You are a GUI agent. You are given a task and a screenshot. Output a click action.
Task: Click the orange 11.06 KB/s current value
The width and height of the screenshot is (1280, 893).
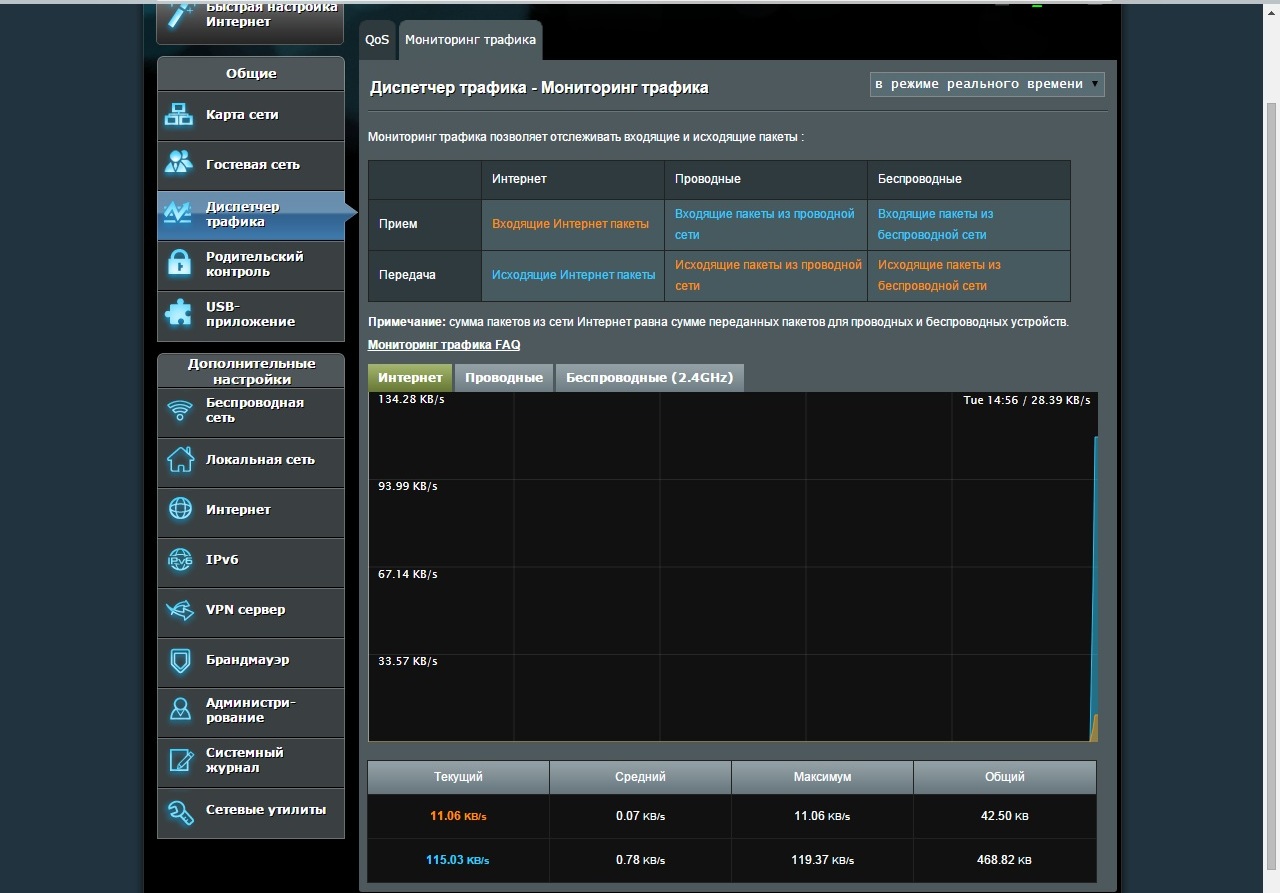(x=458, y=816)
